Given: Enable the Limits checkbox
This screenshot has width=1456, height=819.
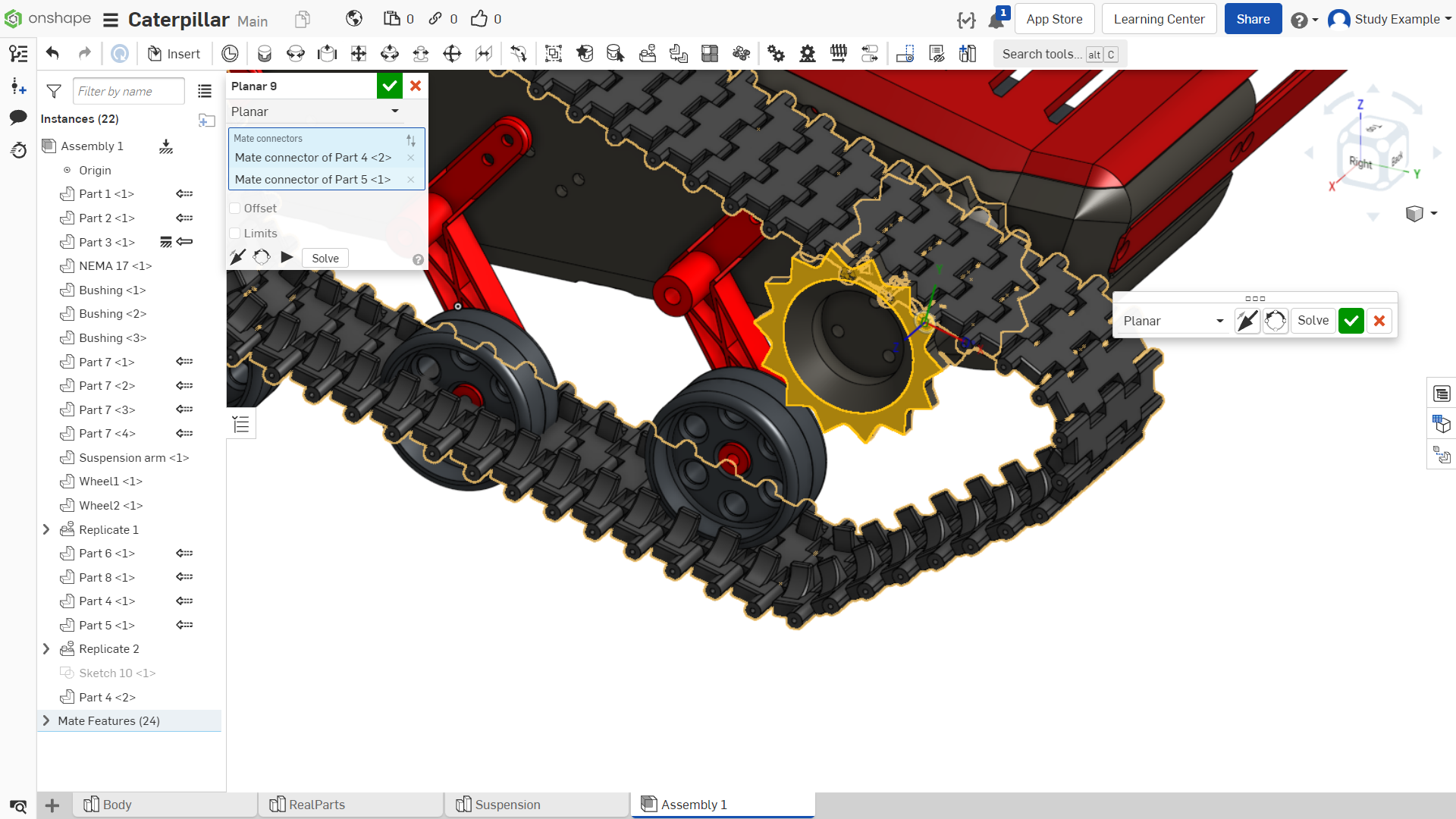Looking at the screenshot, I should [x=235, y=234].
